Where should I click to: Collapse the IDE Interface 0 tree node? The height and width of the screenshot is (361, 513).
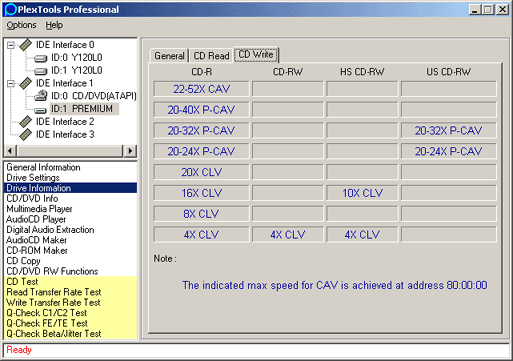[x=11, y=45]
